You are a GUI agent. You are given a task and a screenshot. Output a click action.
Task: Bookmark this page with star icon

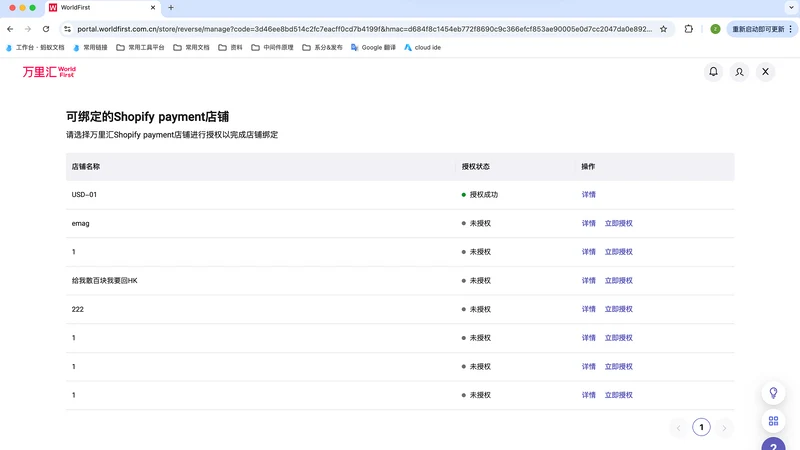click(x=663, y=29)
